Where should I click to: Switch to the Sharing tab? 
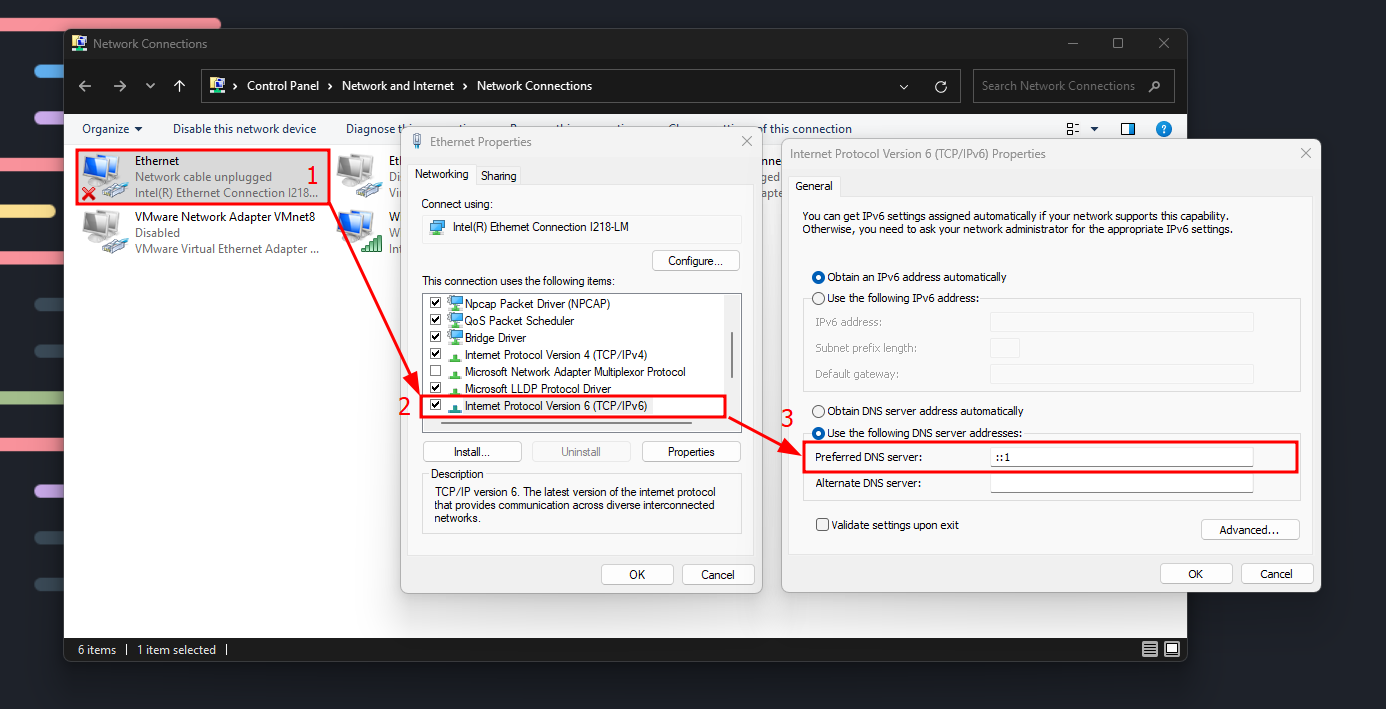(x=498, y=176)
